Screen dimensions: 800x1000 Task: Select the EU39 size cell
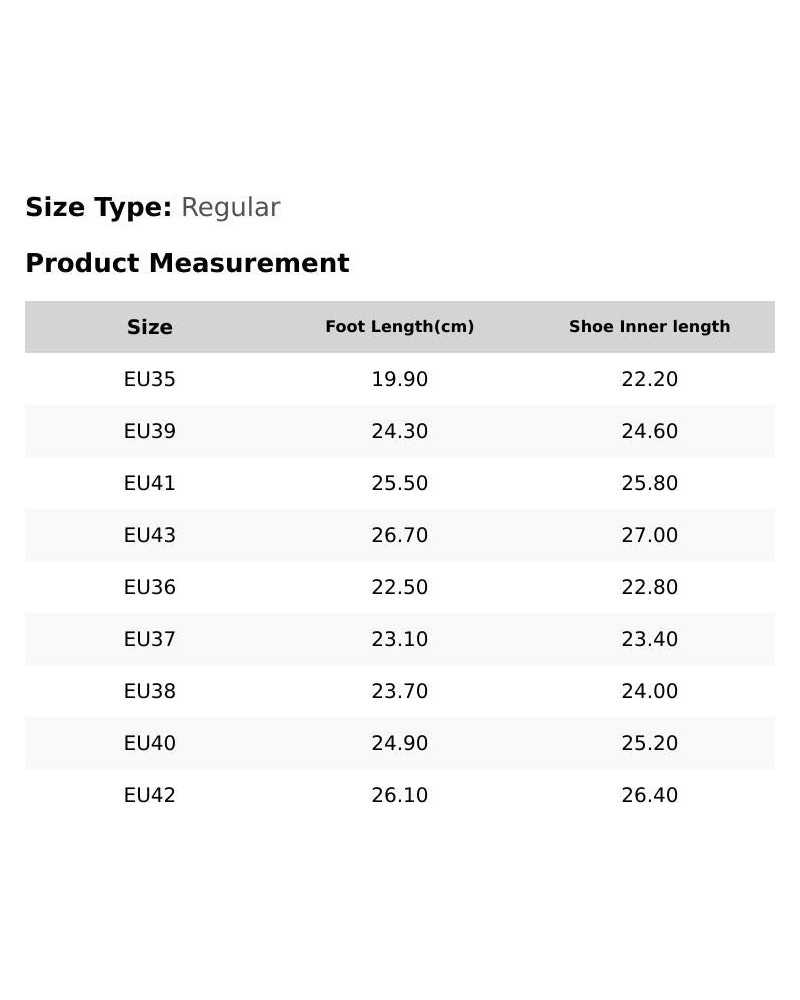[149, 431]
